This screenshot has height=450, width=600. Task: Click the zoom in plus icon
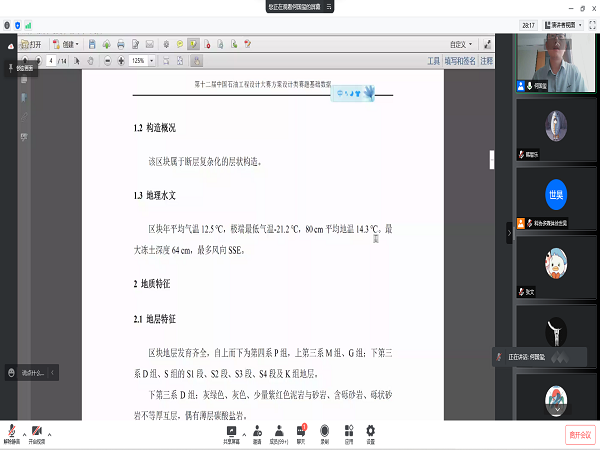[121, 61]
